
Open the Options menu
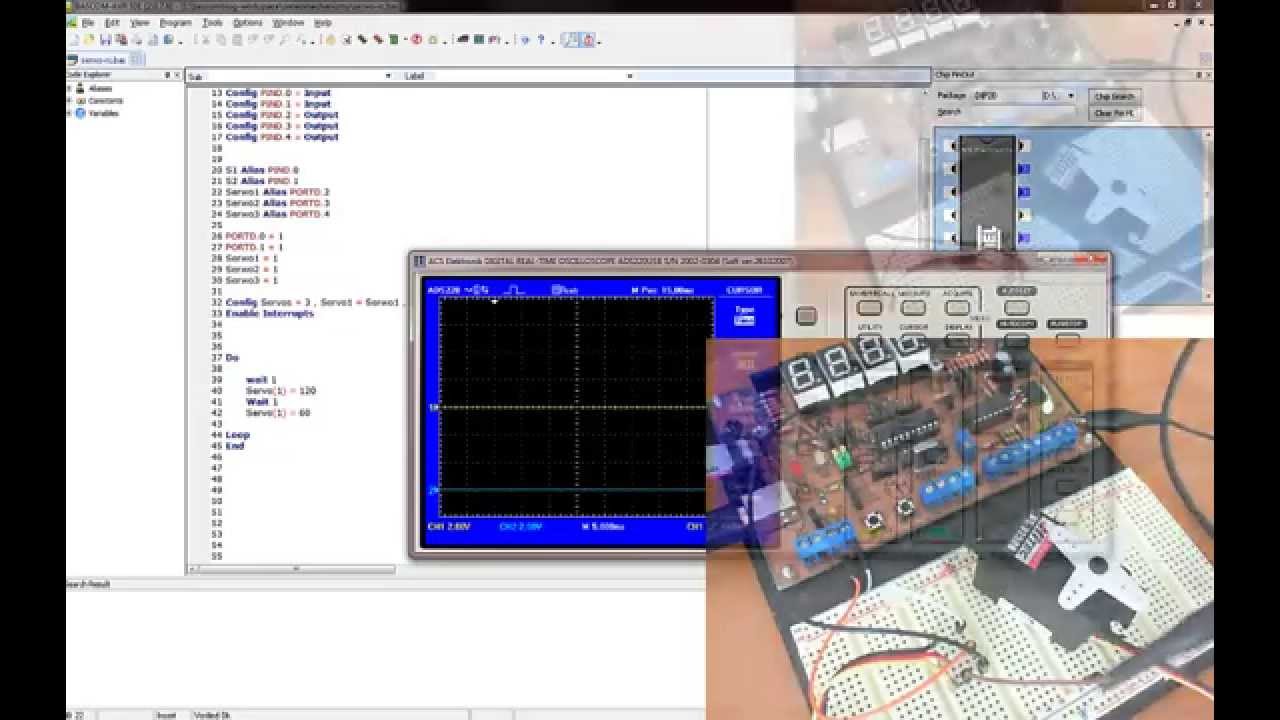(247, 22)
